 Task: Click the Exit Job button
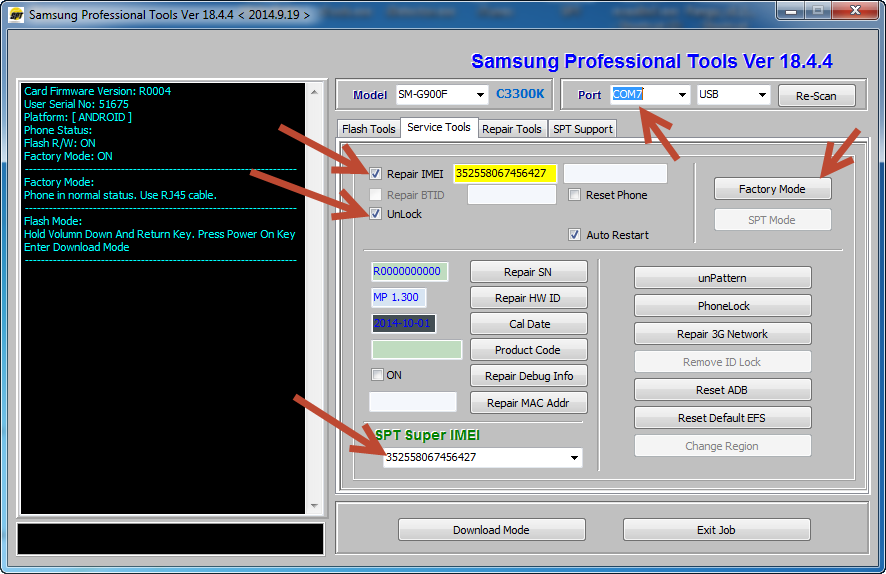(716, 530)
